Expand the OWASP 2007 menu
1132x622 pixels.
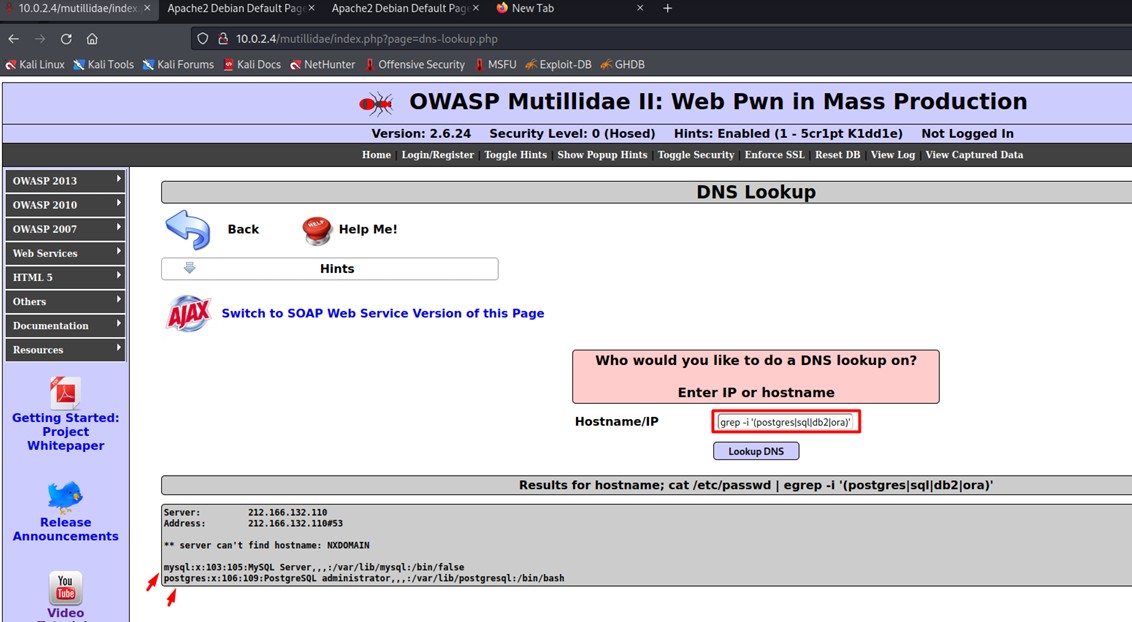click(66, 229)
